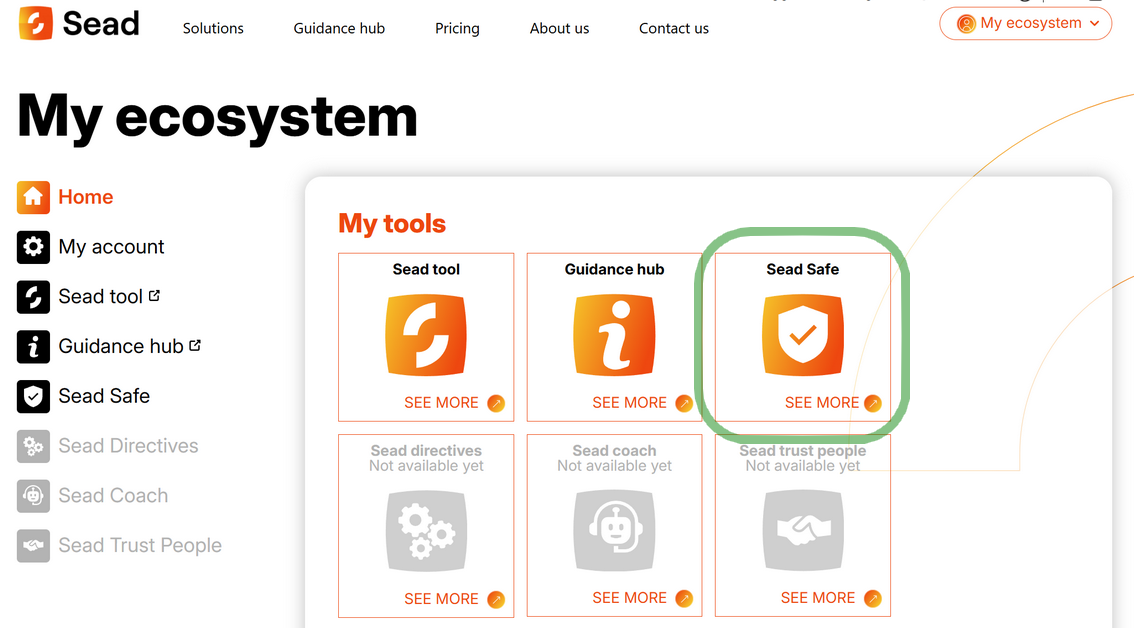Image resolution: width=1134 pixels, height=628 pixels.
Task: Click the My tools heading
Action: [392, 224]
